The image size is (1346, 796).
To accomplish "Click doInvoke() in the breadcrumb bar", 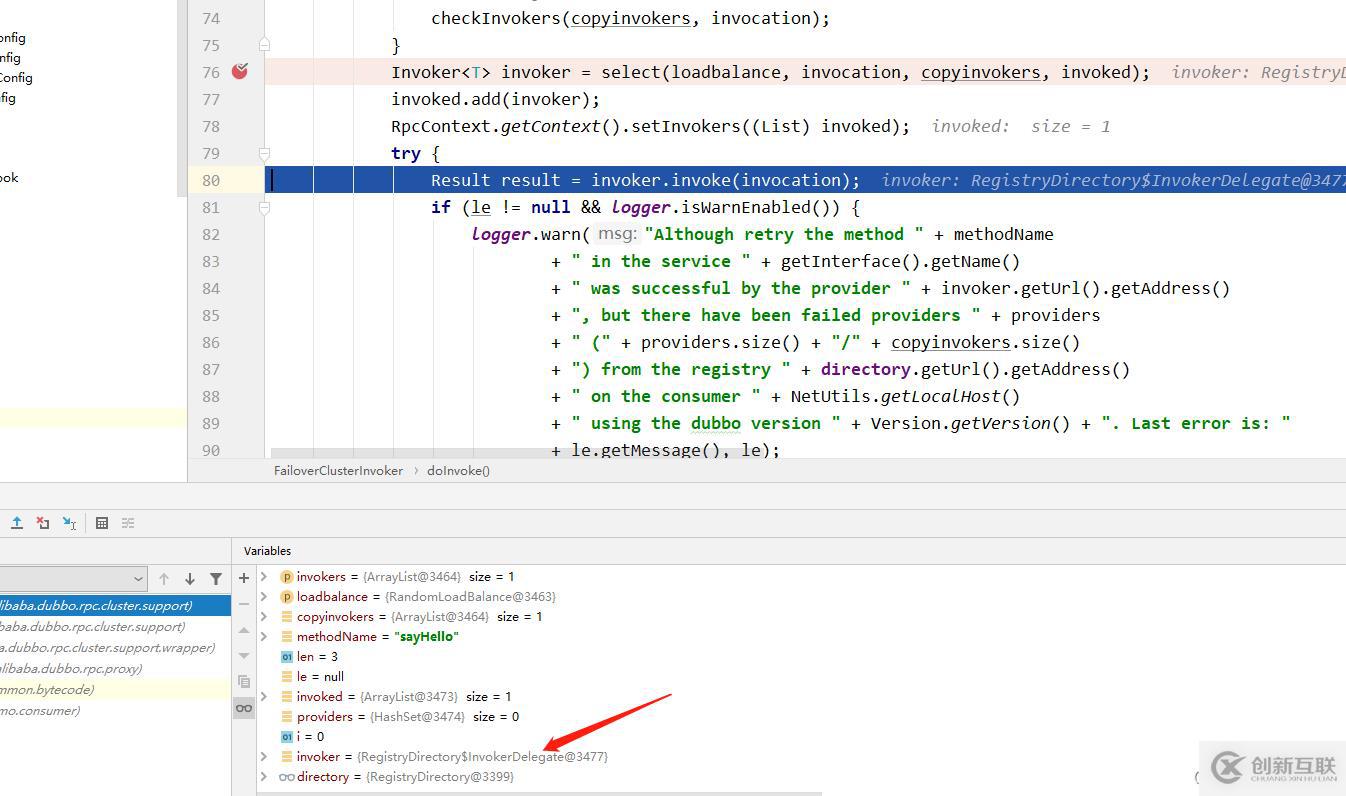I will click(x=458, y=470).
